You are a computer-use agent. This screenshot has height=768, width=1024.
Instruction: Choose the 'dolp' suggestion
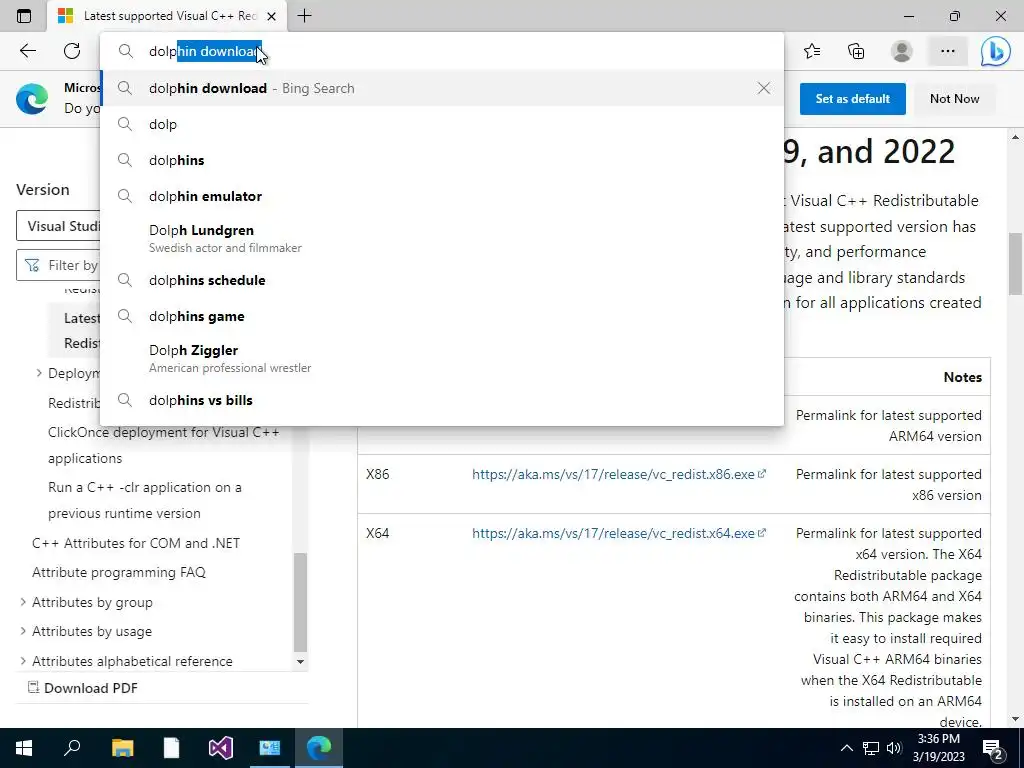[442, 124]
